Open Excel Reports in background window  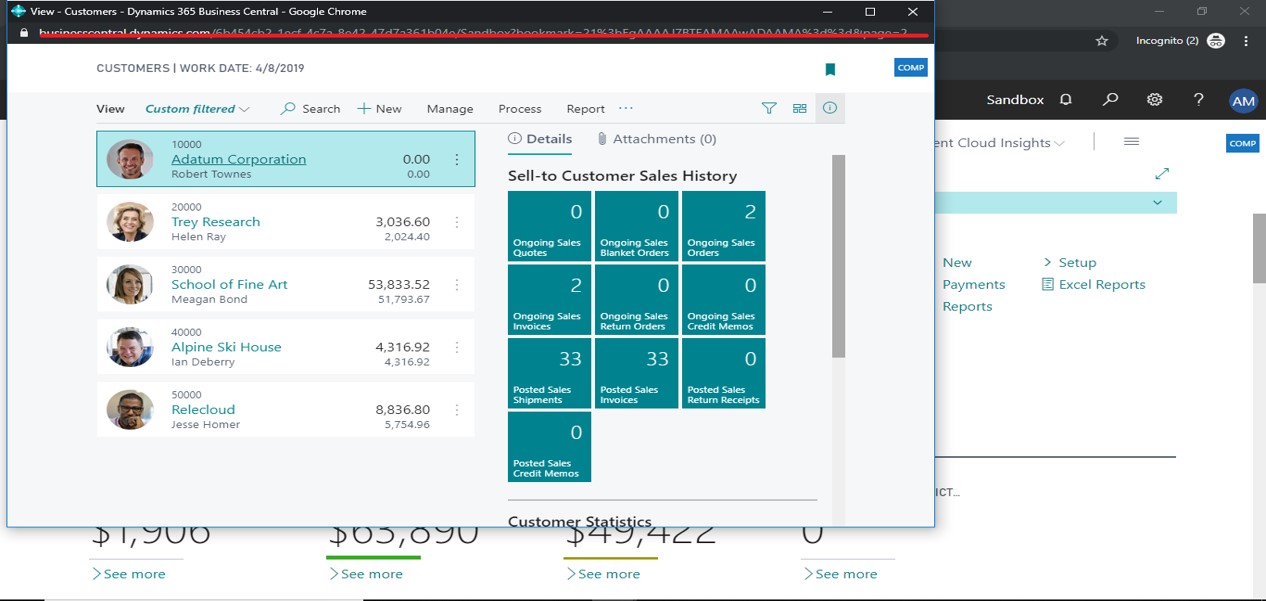(x=1094, y=284)
